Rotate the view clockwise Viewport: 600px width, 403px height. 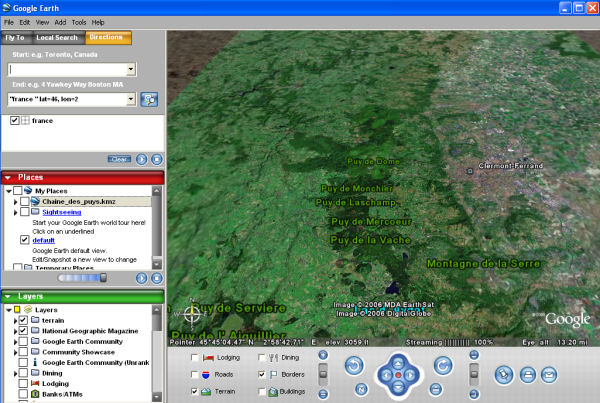443,365
